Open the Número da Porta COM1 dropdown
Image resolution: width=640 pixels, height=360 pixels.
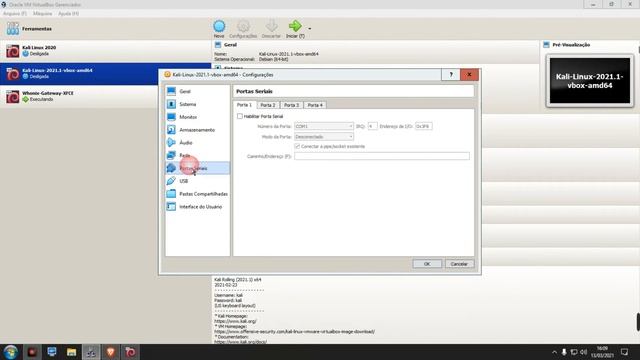click(324, 127)
